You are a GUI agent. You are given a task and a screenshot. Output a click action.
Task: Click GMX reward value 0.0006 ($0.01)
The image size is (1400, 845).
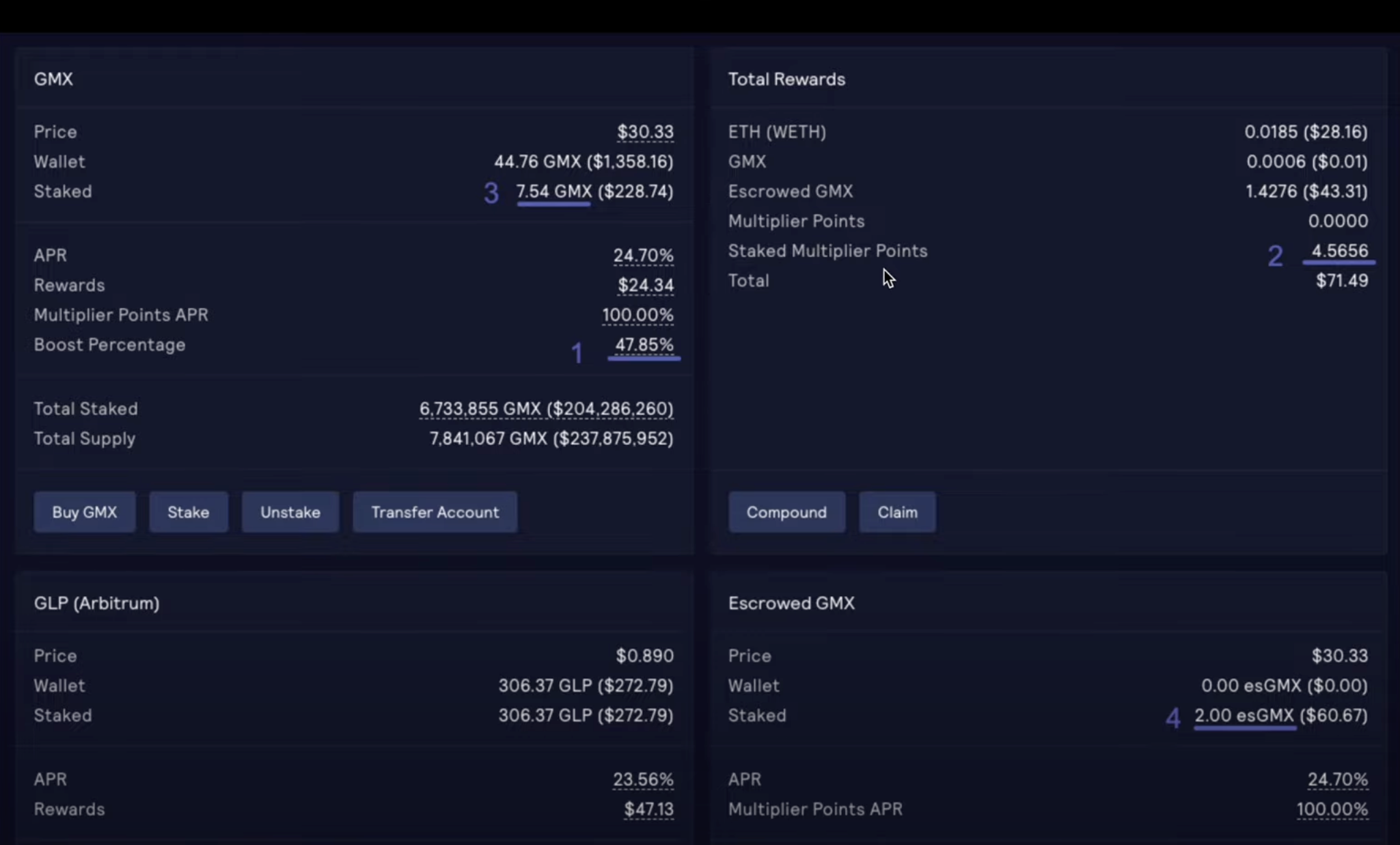(x=1306, y=161)
